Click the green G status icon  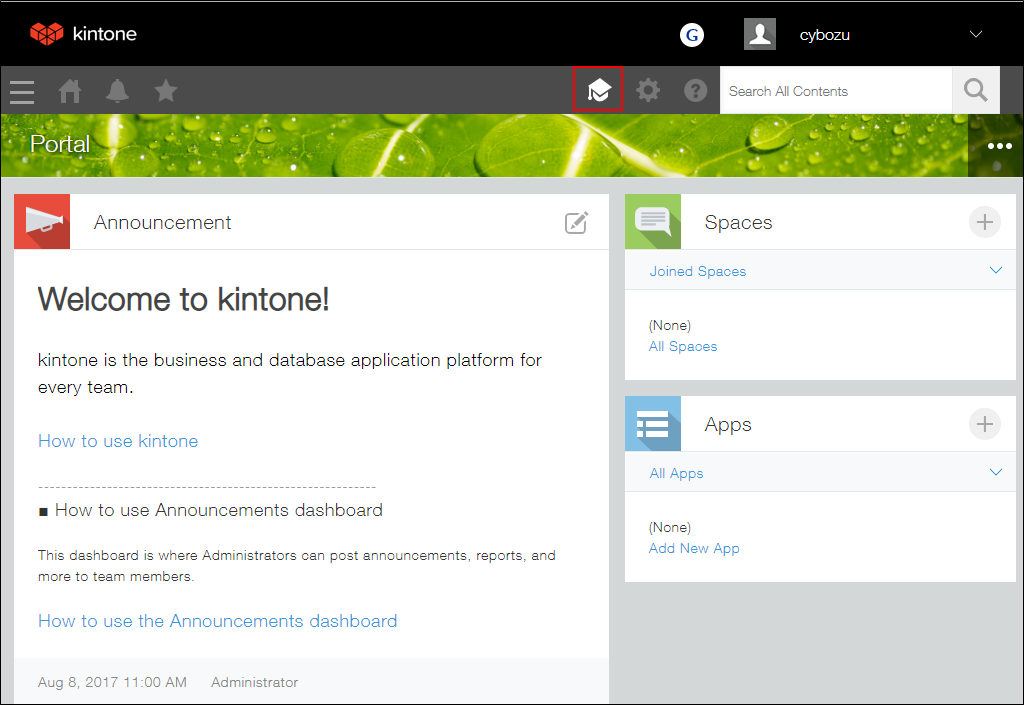click(x=691, y=34)
